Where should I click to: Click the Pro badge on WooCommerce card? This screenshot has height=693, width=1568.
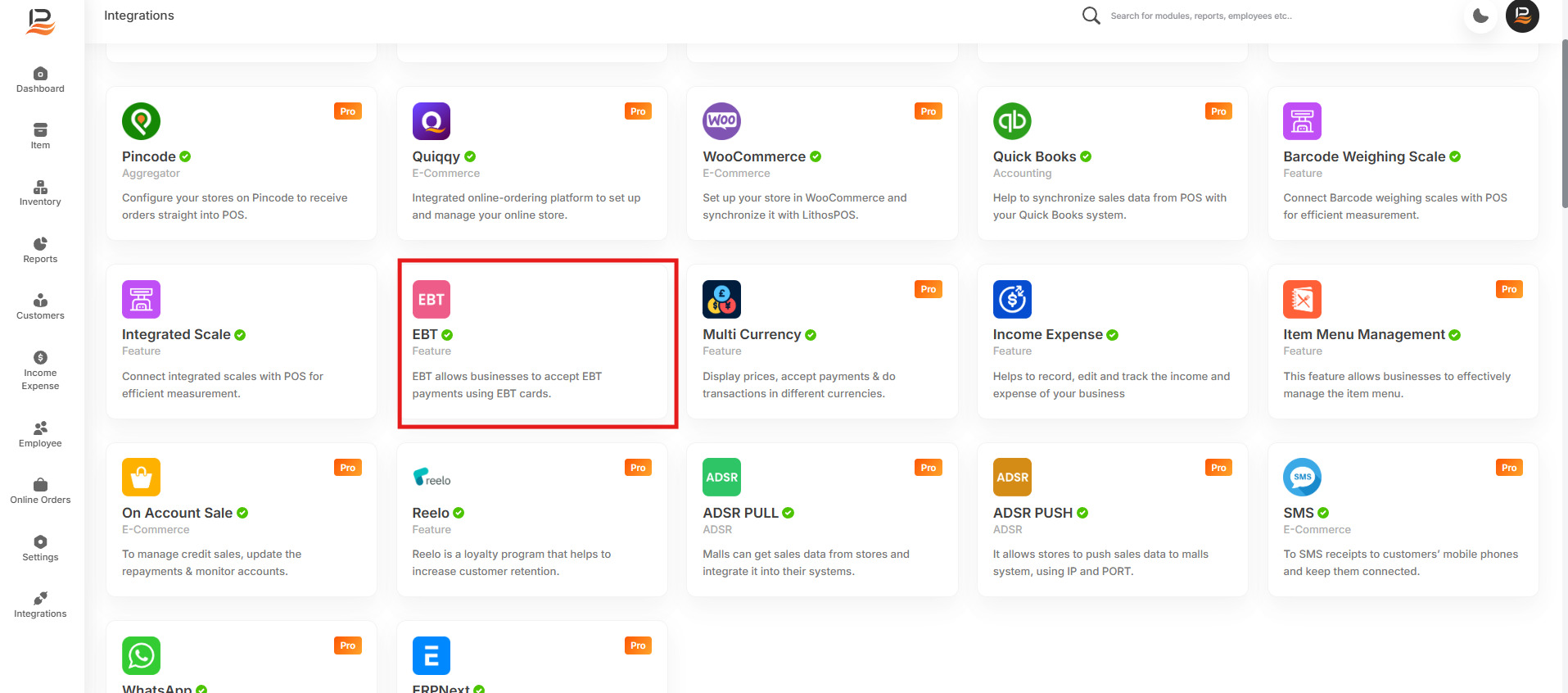click(x=929, y=111)
